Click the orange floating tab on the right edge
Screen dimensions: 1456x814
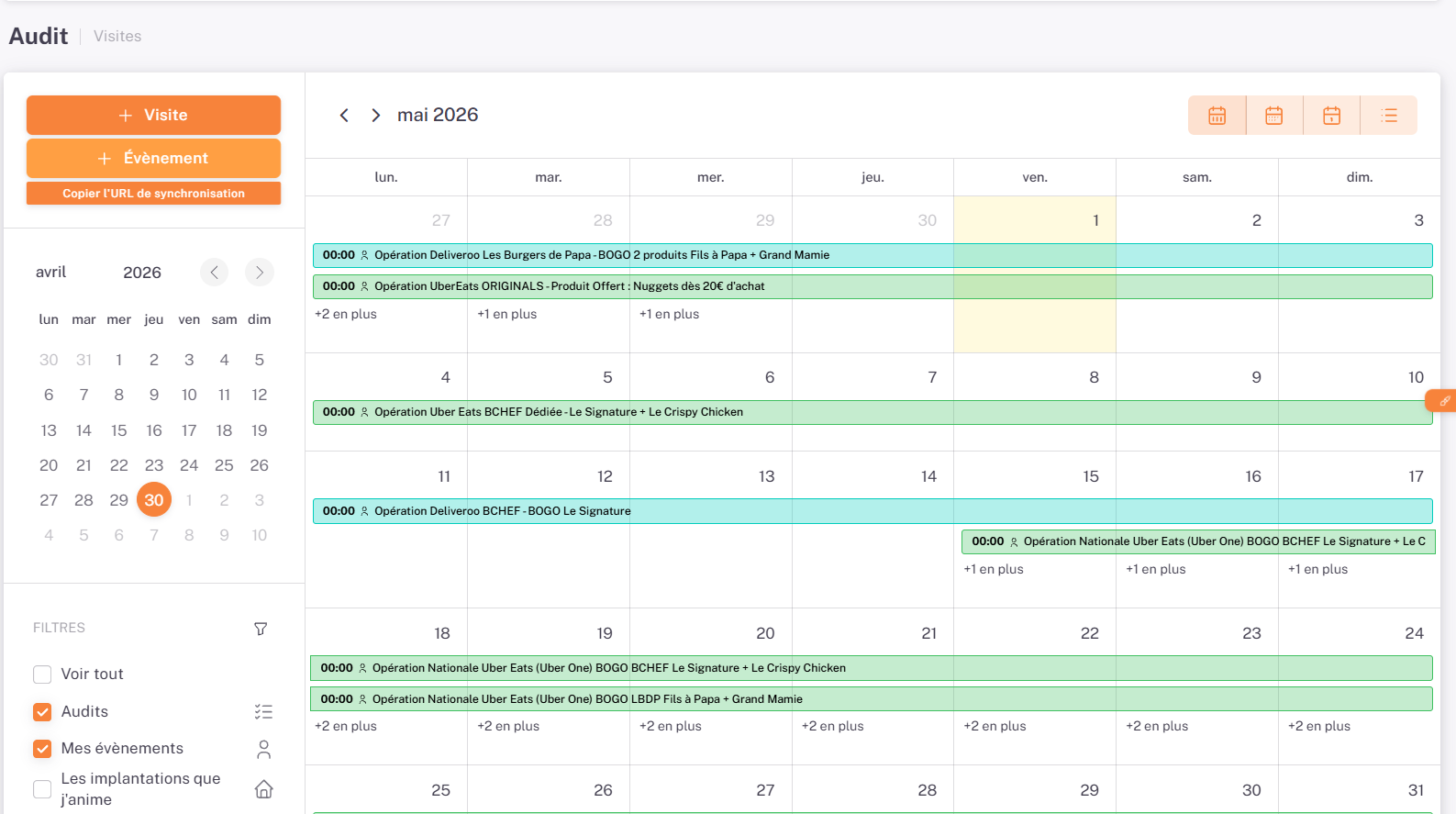click(x=1441, y=401)
